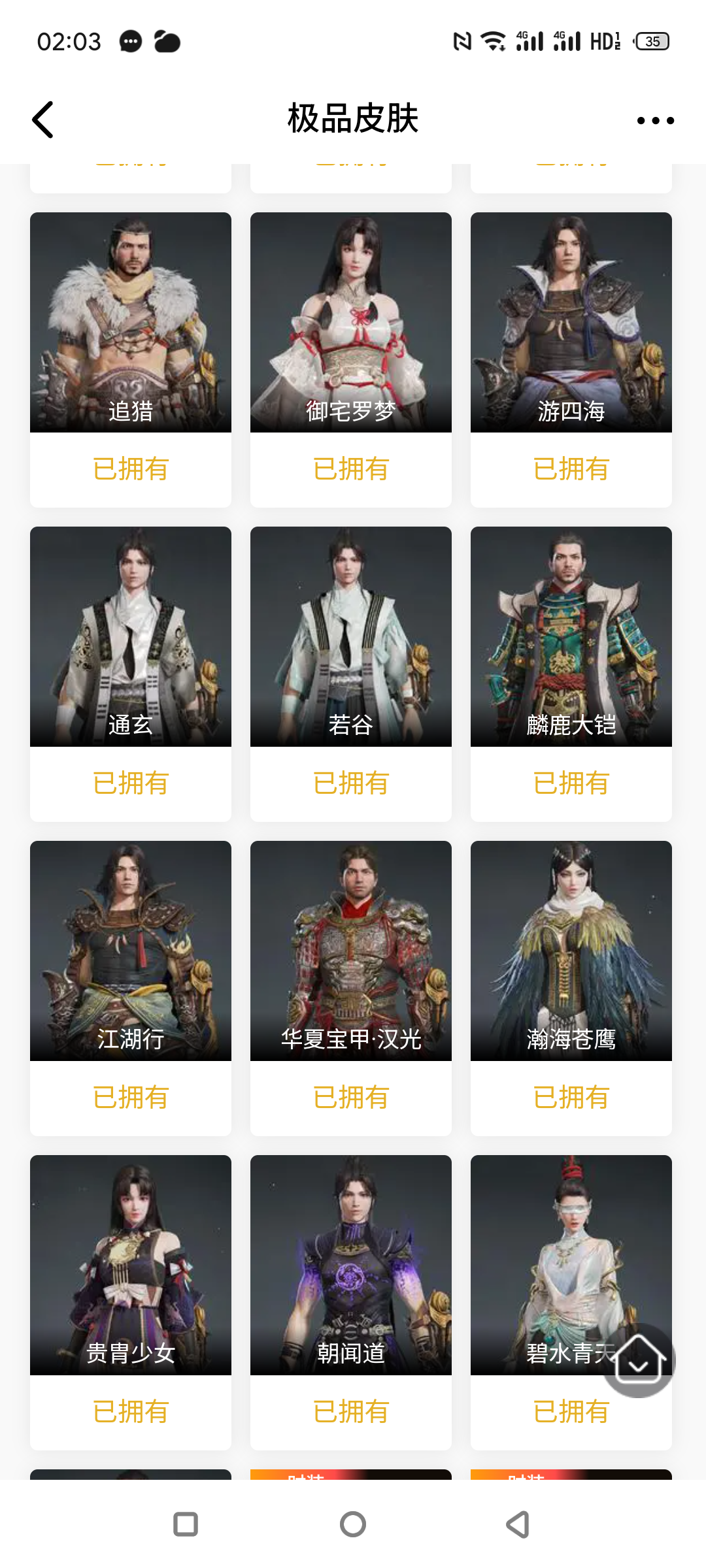Screen dimensions: 706x1568
Task: Open the 华夏宝甲·汉光 skin thumbnail
Action: (x=351, y=951)
